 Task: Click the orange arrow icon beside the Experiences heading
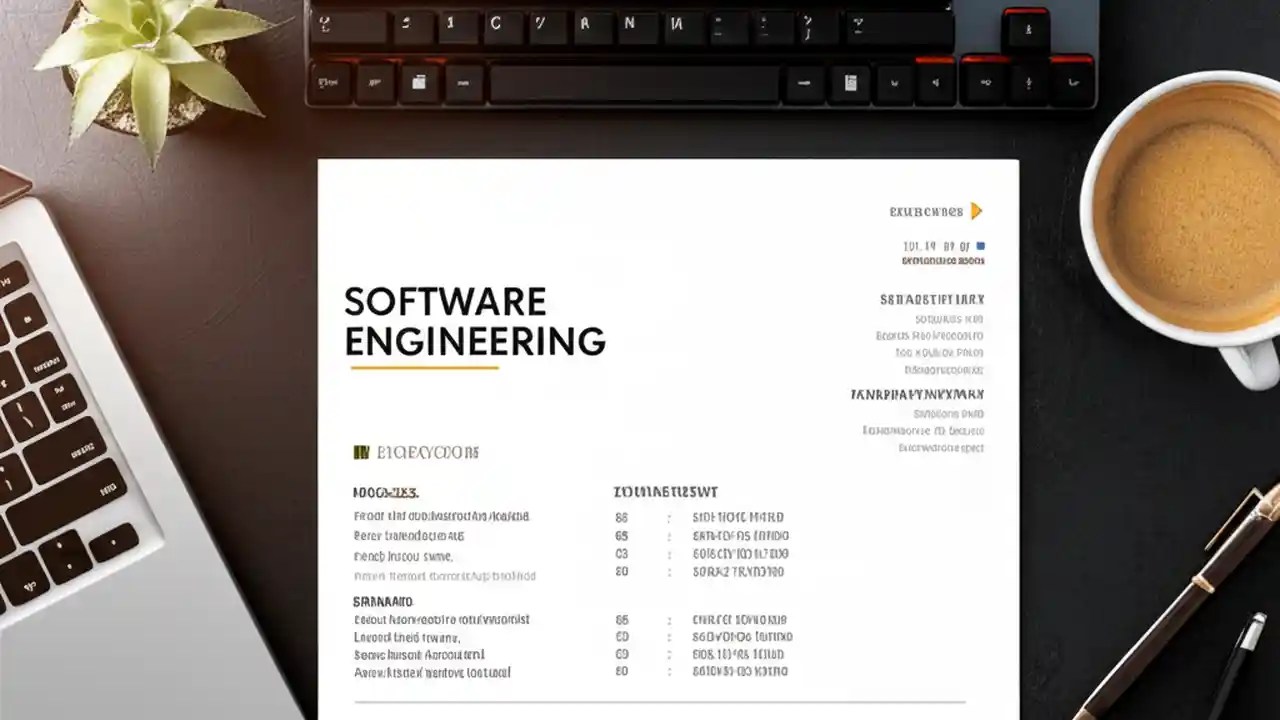pos(975,211)
